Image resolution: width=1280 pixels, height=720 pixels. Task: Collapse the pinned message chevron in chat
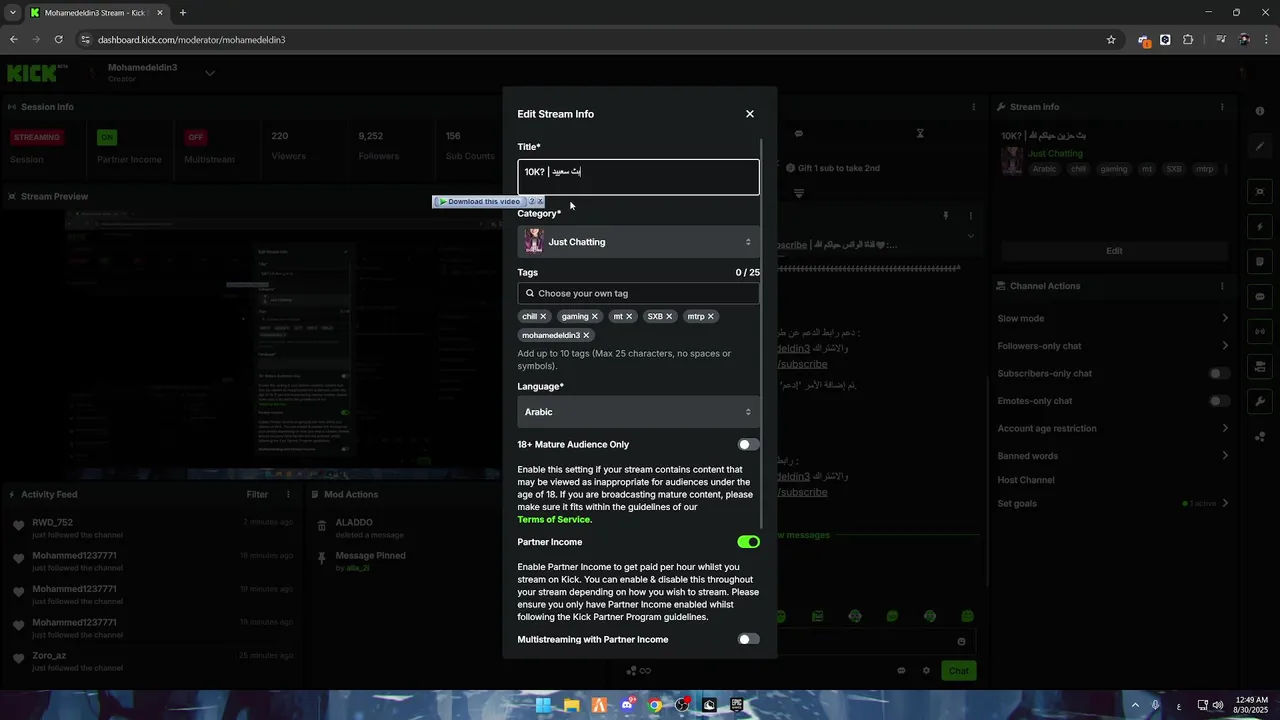pyautogui.click(x=970, y=236)
